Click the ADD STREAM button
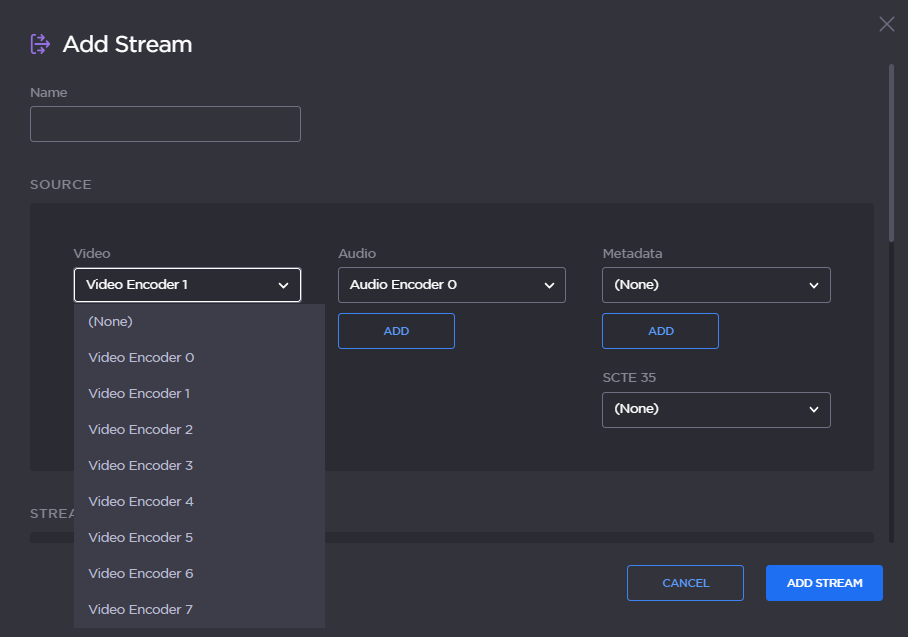The image size is (908, 637). pos(824,583)
